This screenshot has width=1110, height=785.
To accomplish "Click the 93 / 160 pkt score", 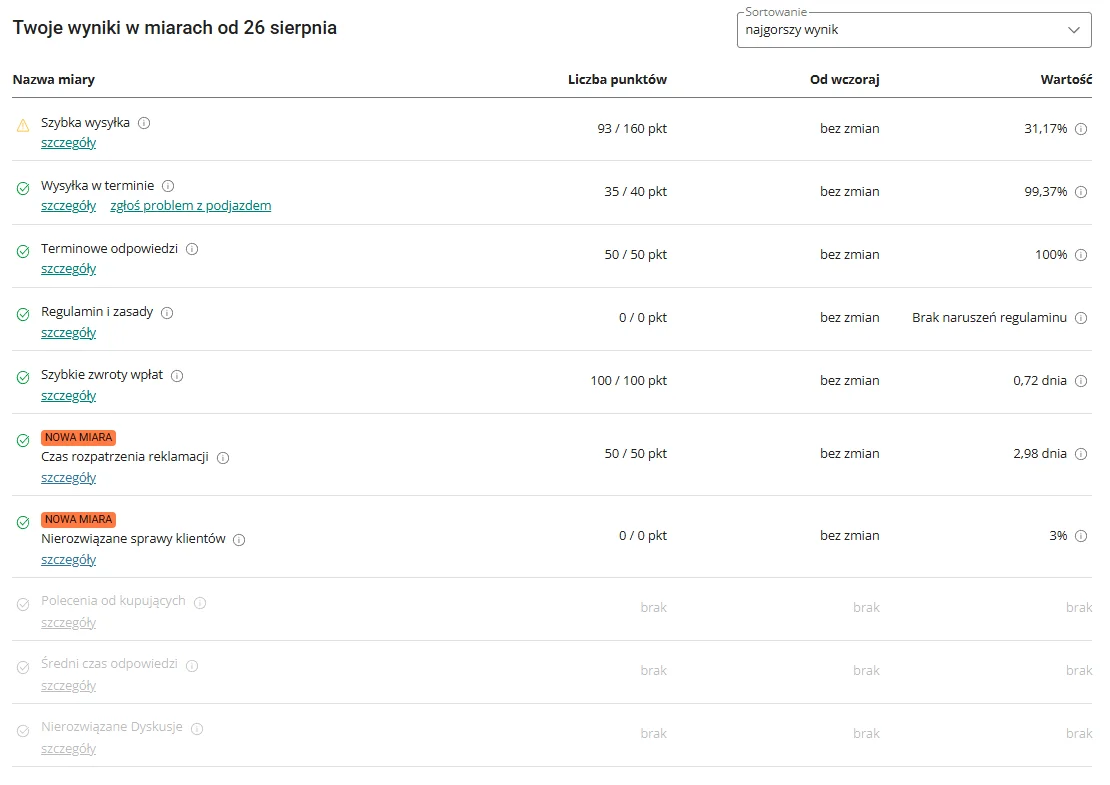I will [x=632, y=129].
